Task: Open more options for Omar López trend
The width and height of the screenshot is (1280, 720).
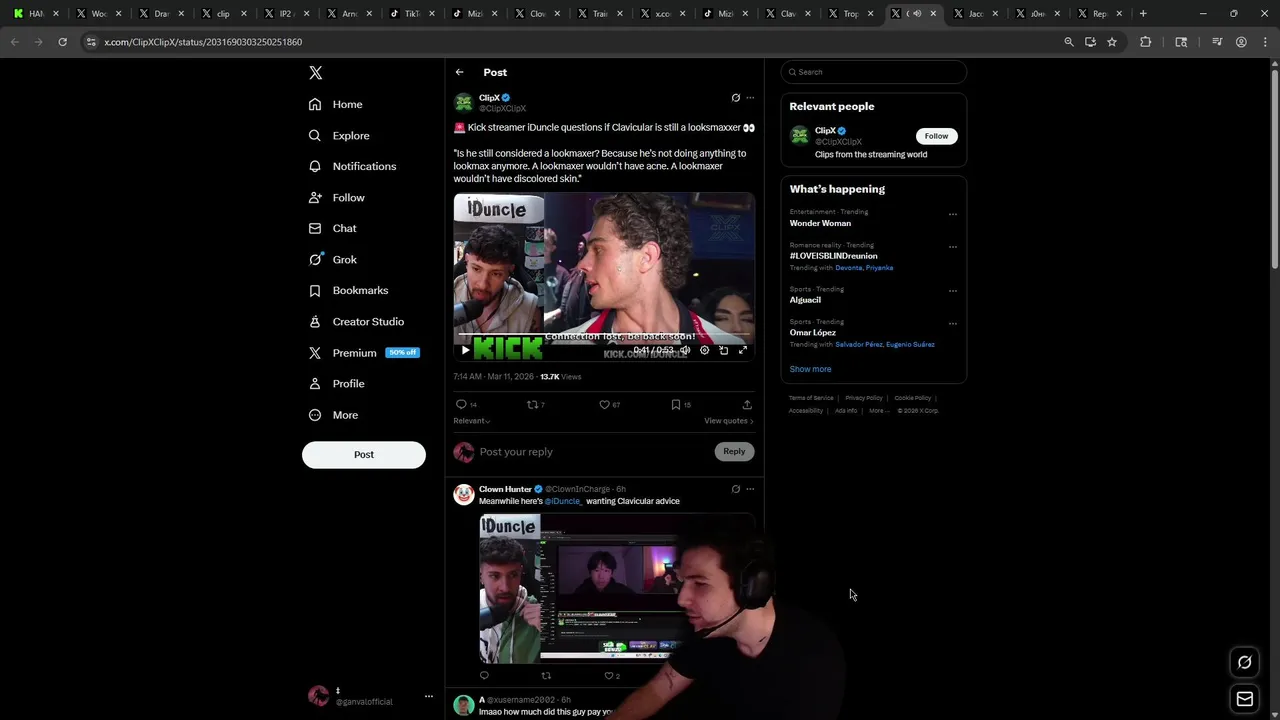Action: click(952, 324)
